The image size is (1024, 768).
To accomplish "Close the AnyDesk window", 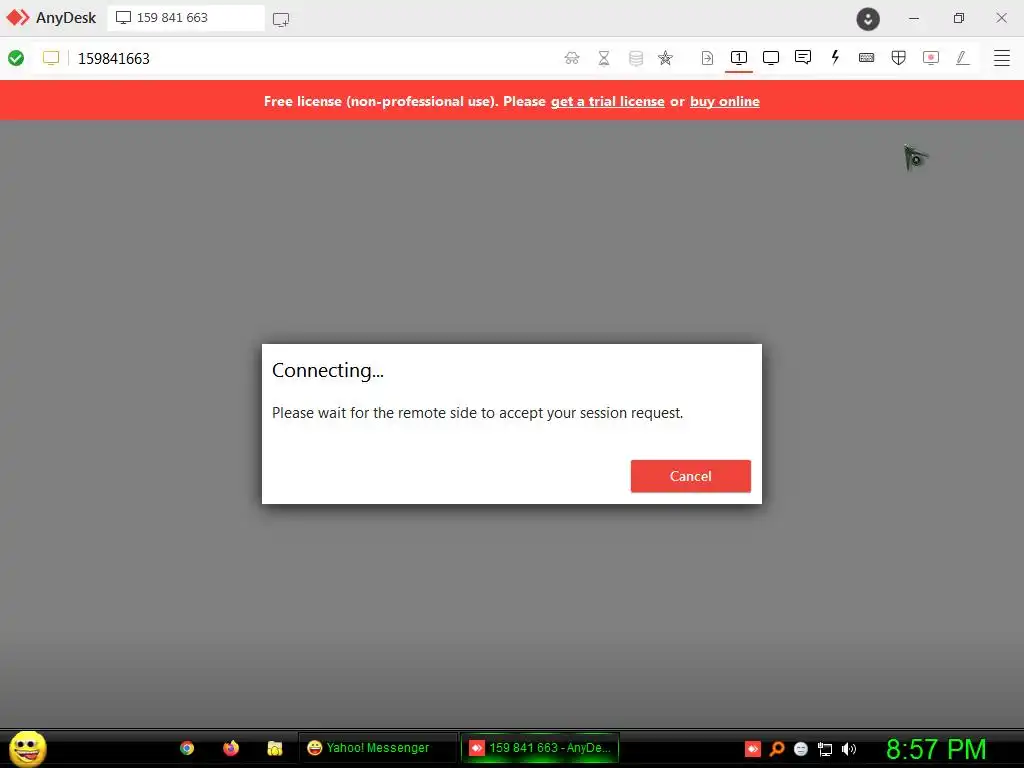I will [x=1001, y=18].
